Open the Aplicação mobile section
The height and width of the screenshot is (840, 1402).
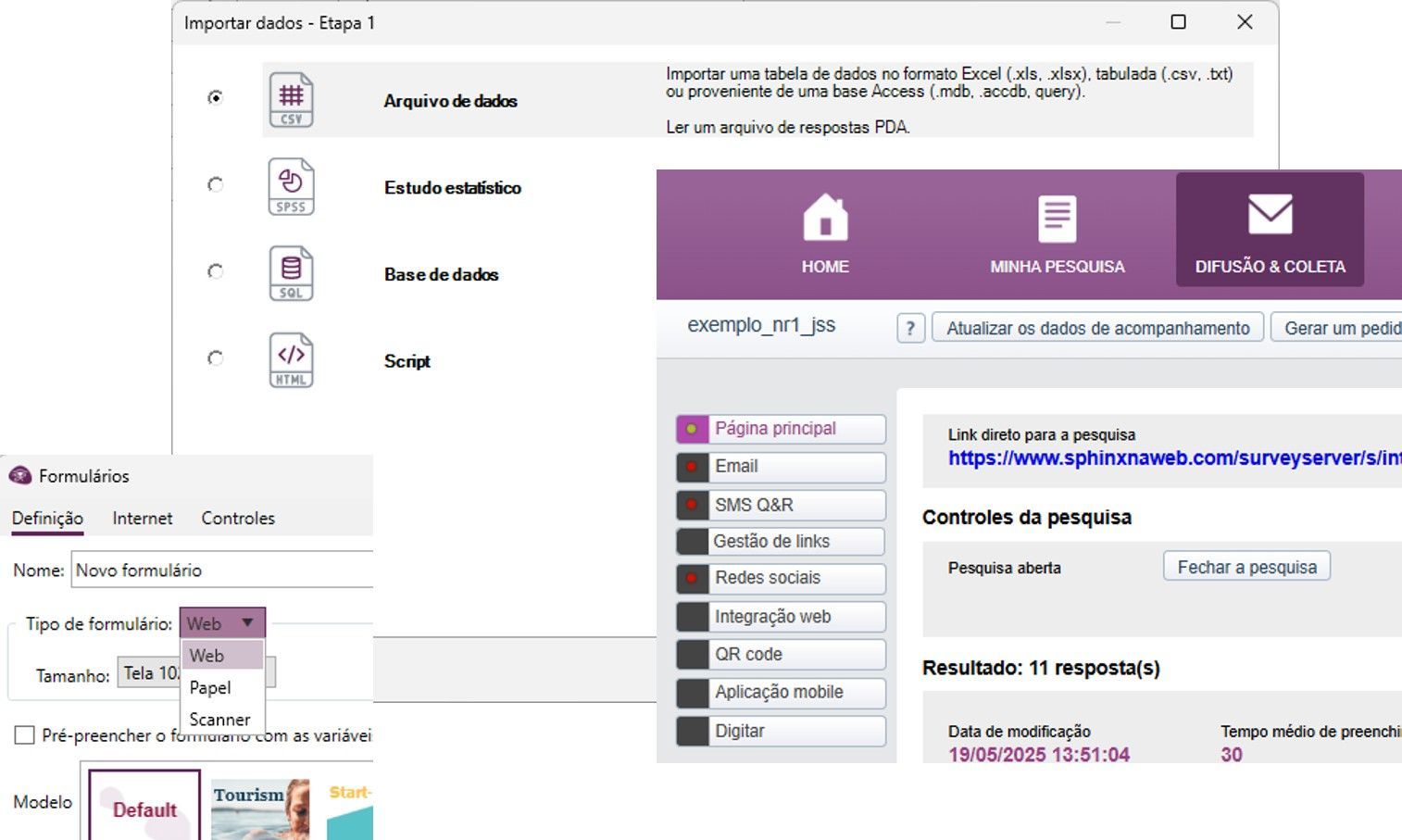click(782, 692)
